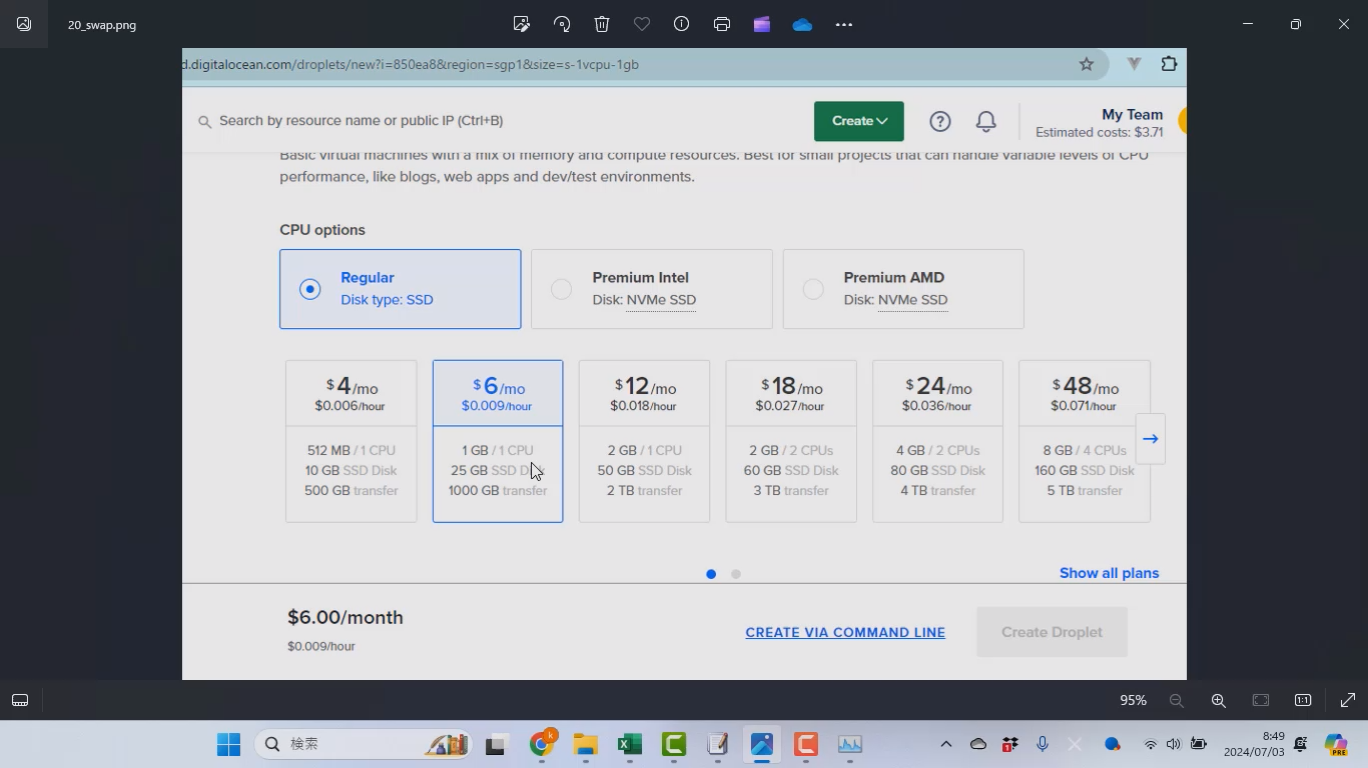Image resolution: width=1368 pixels, height=768 pixels.
Task: Choose the Premium AMD radio button
Action: (x=813, y=289)
